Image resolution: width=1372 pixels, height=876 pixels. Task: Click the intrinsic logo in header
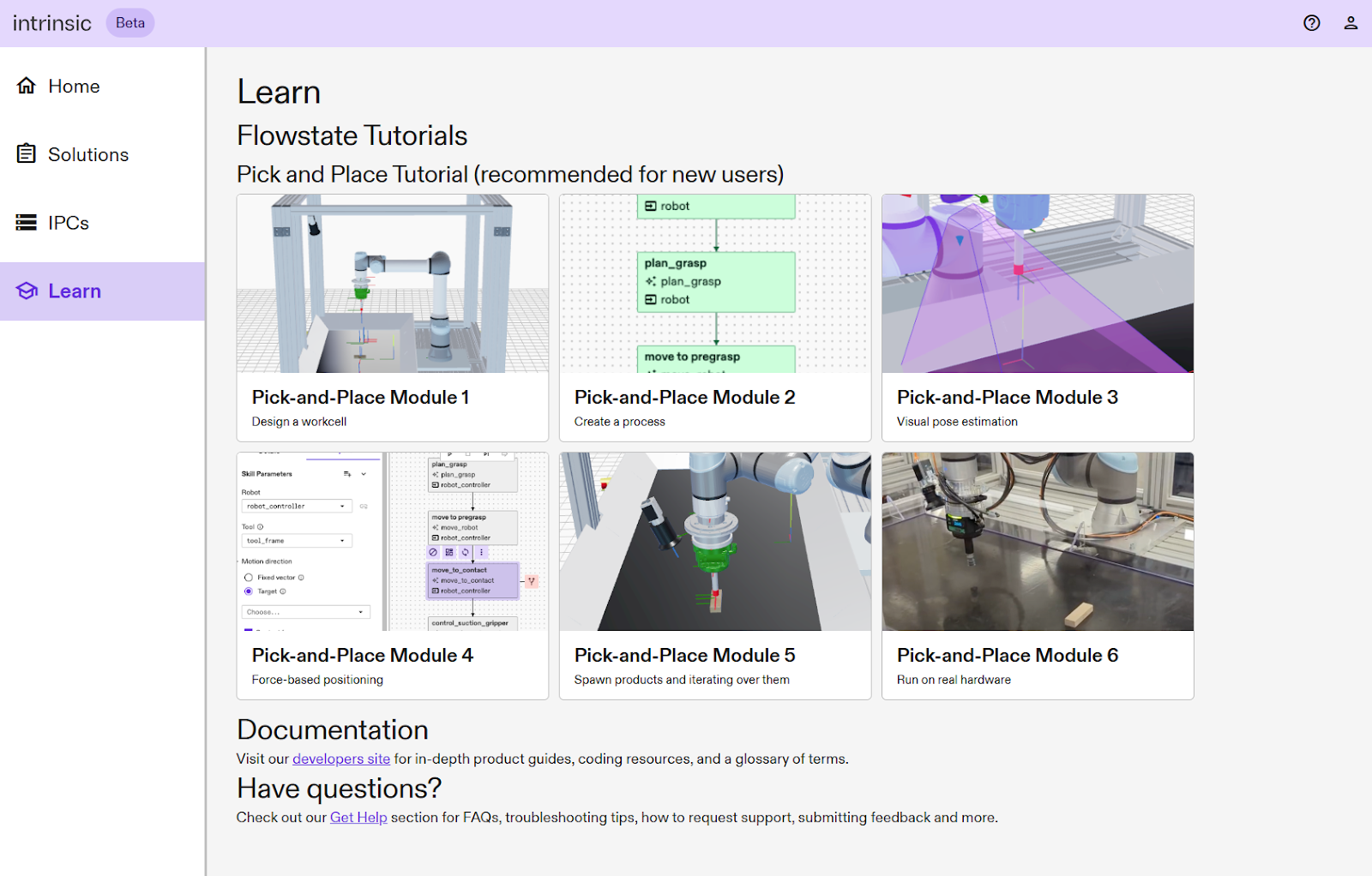[51, 23]
